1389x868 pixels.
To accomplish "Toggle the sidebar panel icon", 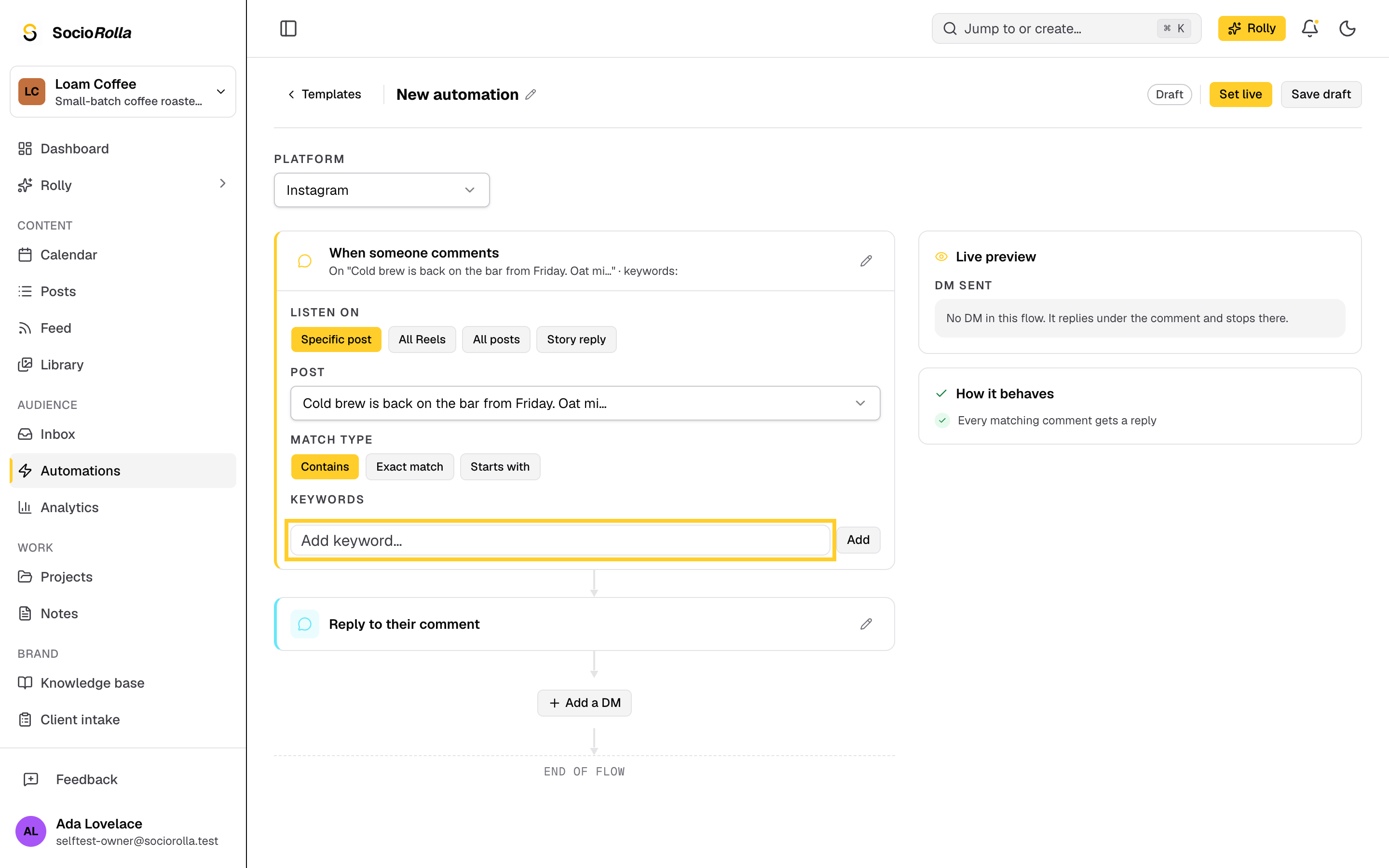I will pyautogui.click(x=288, y=29).
